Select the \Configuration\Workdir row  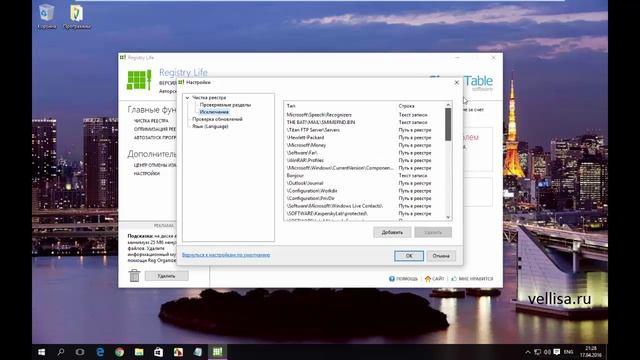[x=364, y=191]
